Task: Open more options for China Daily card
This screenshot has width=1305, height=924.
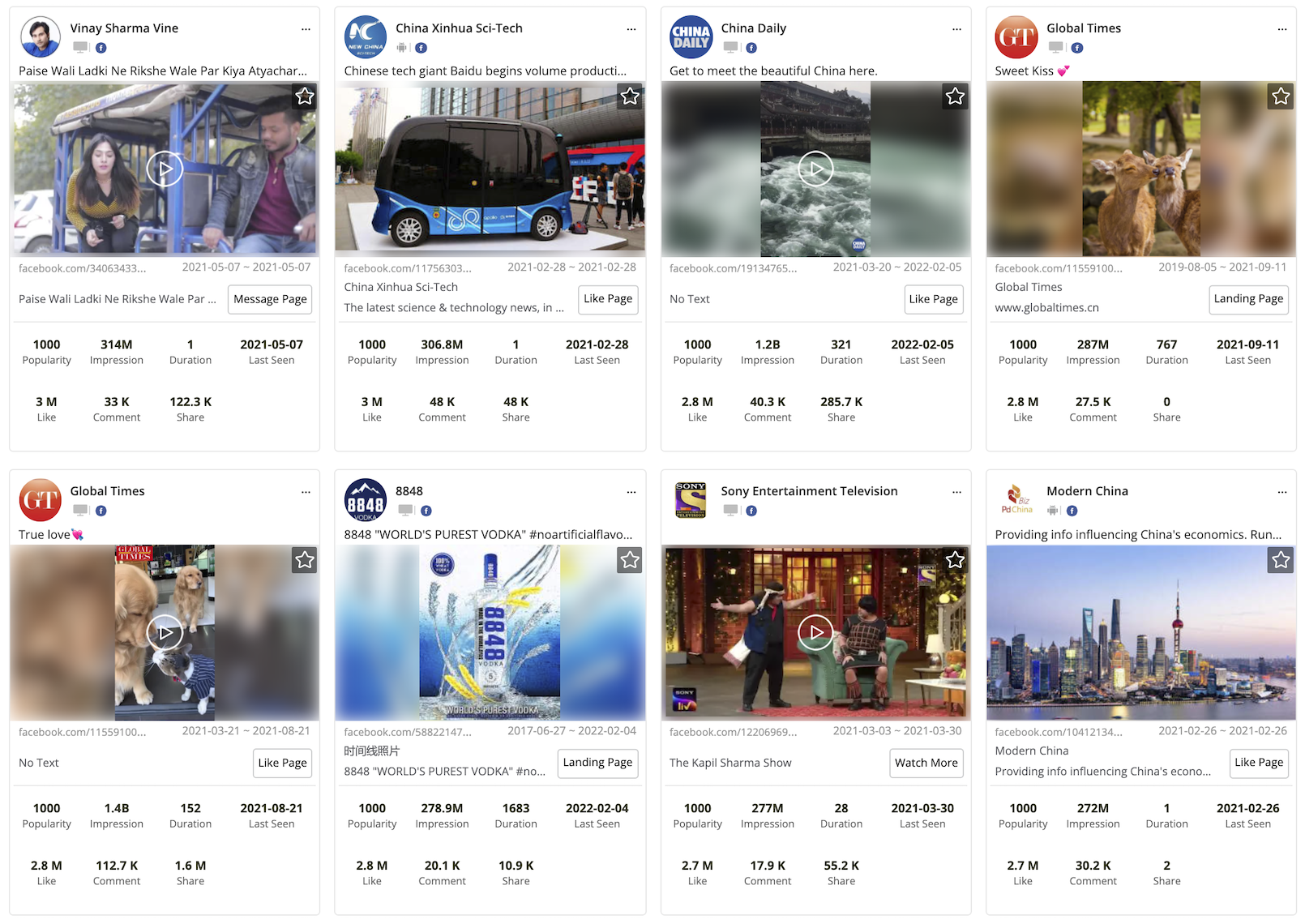Action: (956, 28)
